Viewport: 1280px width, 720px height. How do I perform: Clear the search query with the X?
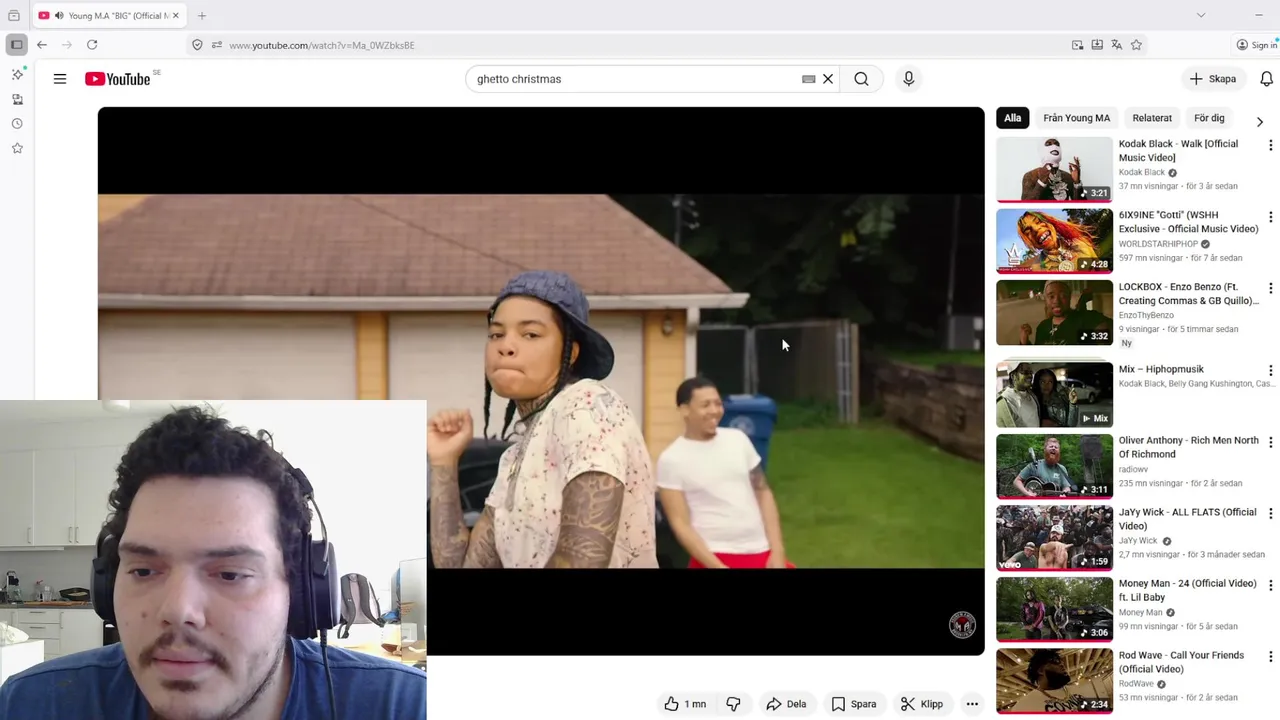(x=828, y=79)
